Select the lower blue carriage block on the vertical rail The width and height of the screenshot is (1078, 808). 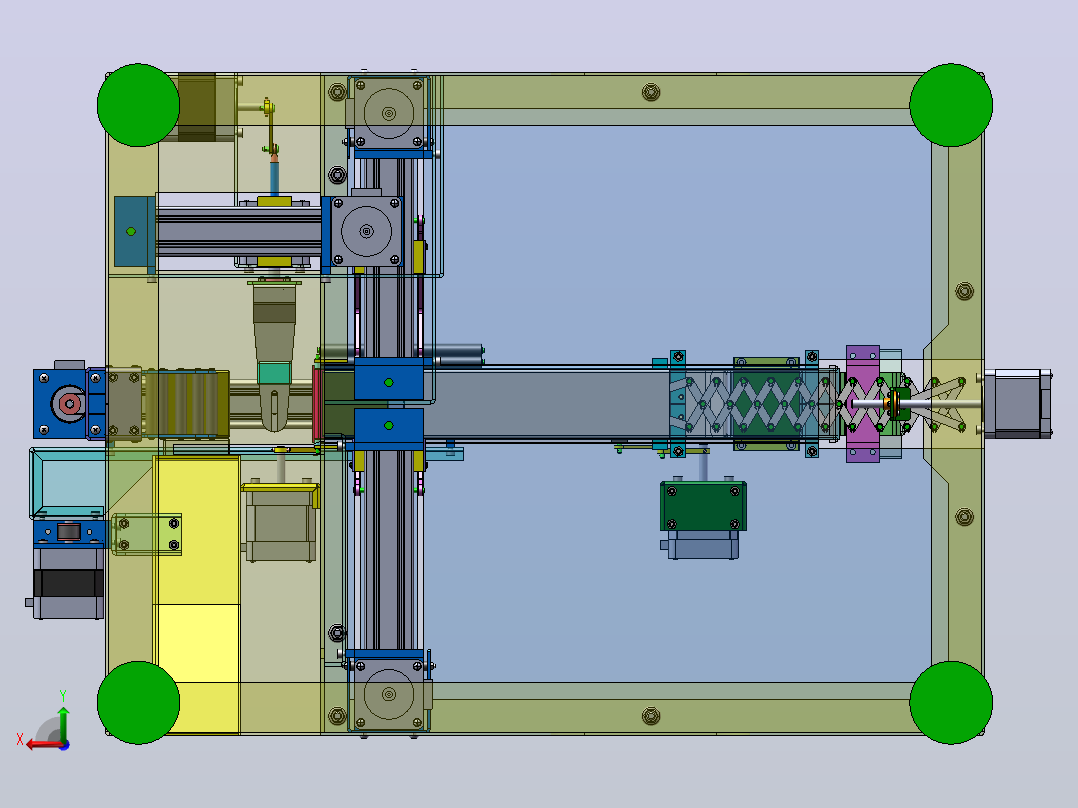pyautogui.click(x=388, y=431)
